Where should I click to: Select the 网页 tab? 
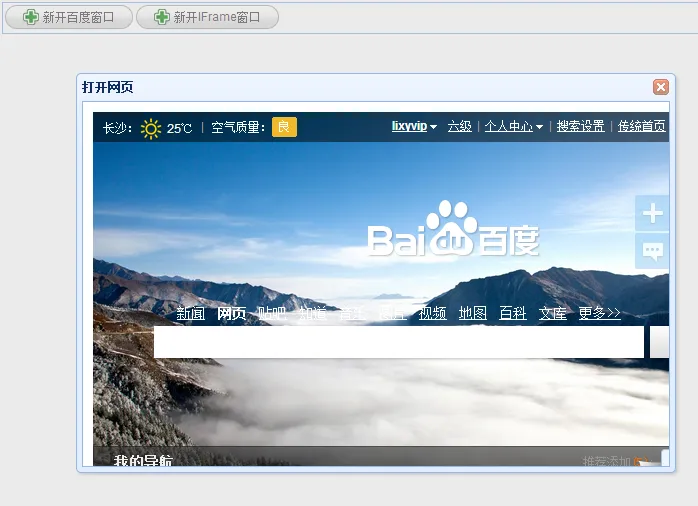click(x=231, y=313)
